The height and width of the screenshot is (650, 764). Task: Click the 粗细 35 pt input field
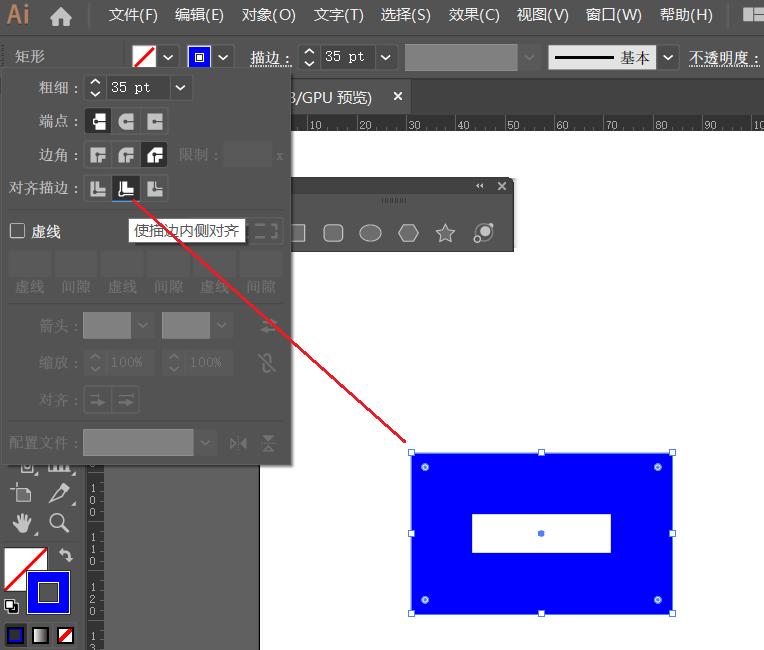[138, 88]
